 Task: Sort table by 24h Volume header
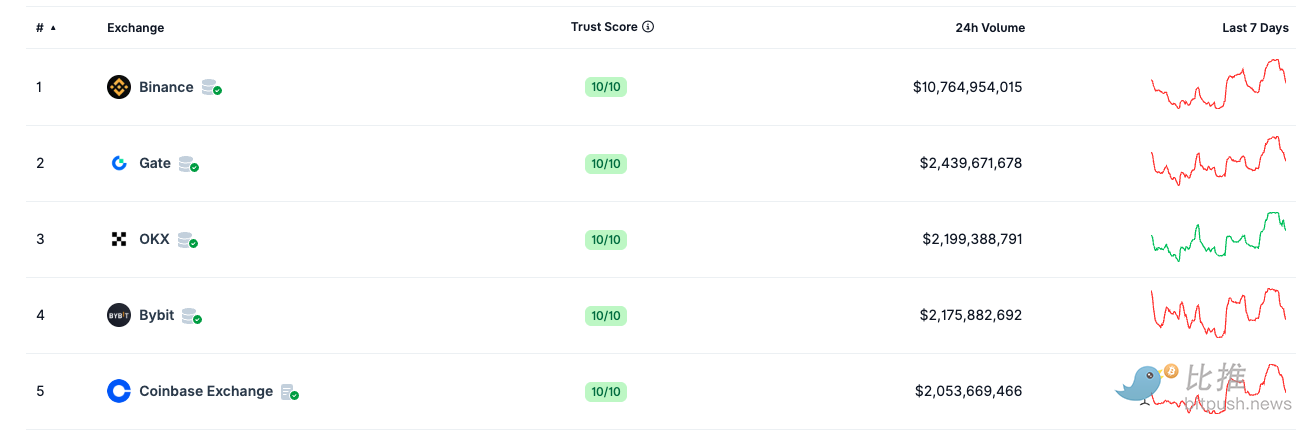[x=989, y=28]
